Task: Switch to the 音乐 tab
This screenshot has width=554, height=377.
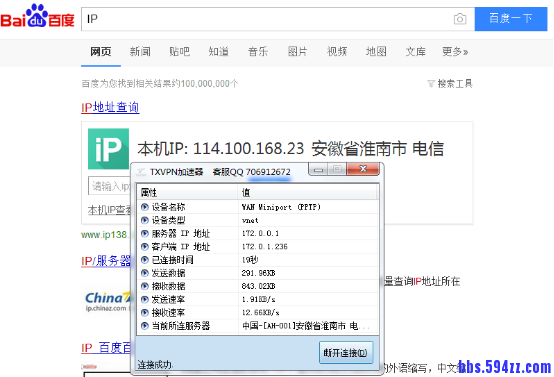Action: coord(258,52)
